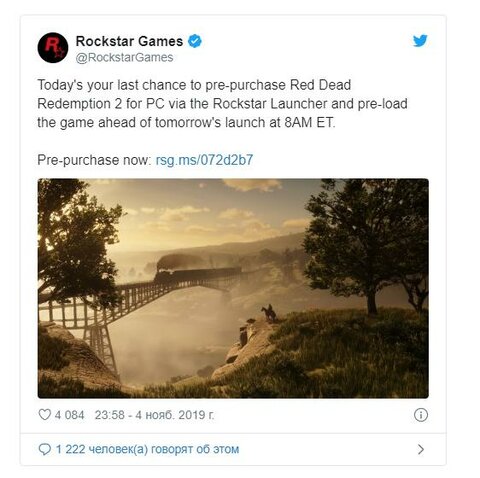Open the Twitter bird logo

click(x=420, y=41)
